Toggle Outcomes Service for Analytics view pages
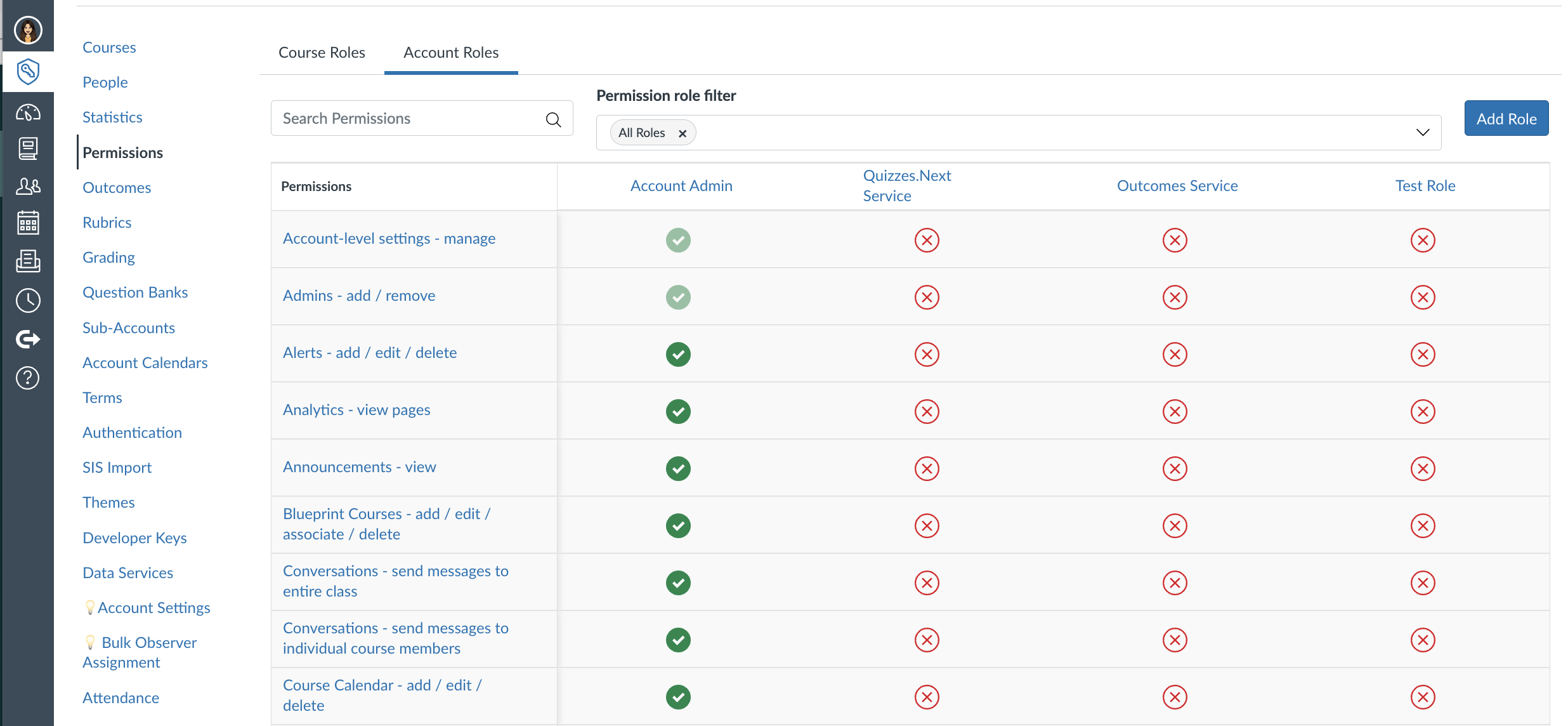This screenshot has height=726, width=1568. coord(1175,411)
